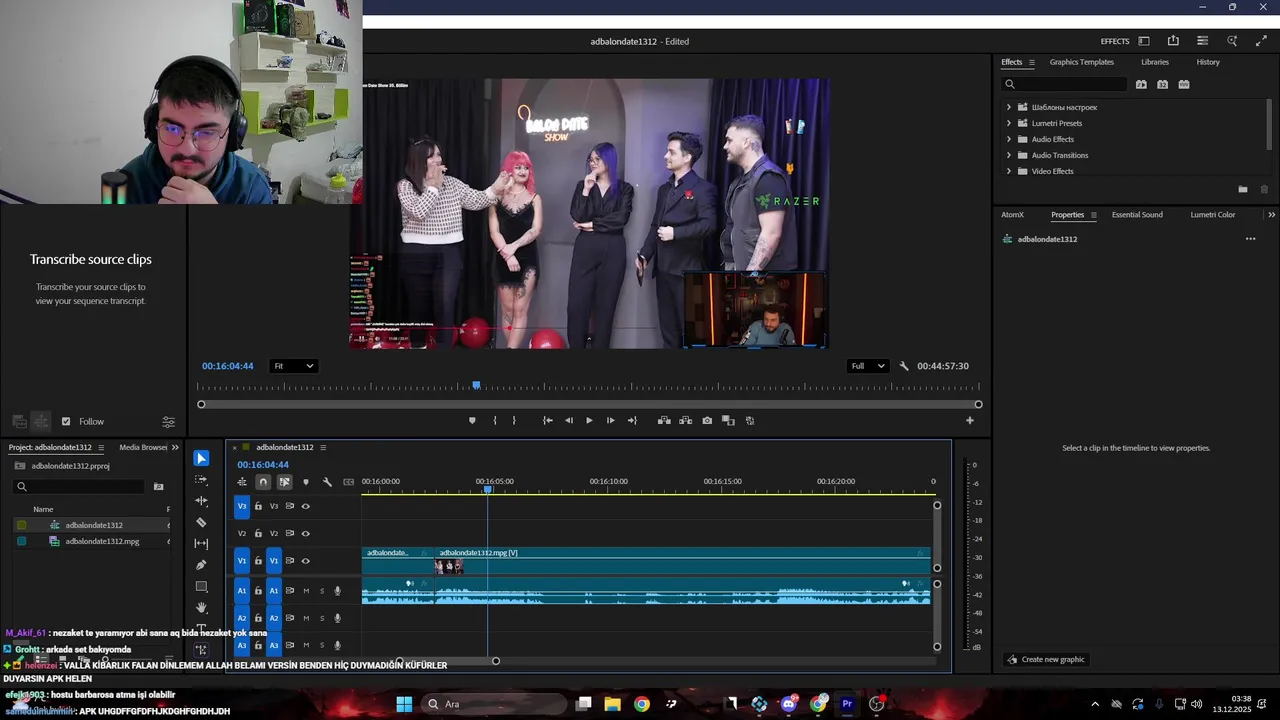Image resolution: width=1280 pixels, height=720 pixels.
Task: Toggle full screen video arrows icon
Action: coord(1261,41)
